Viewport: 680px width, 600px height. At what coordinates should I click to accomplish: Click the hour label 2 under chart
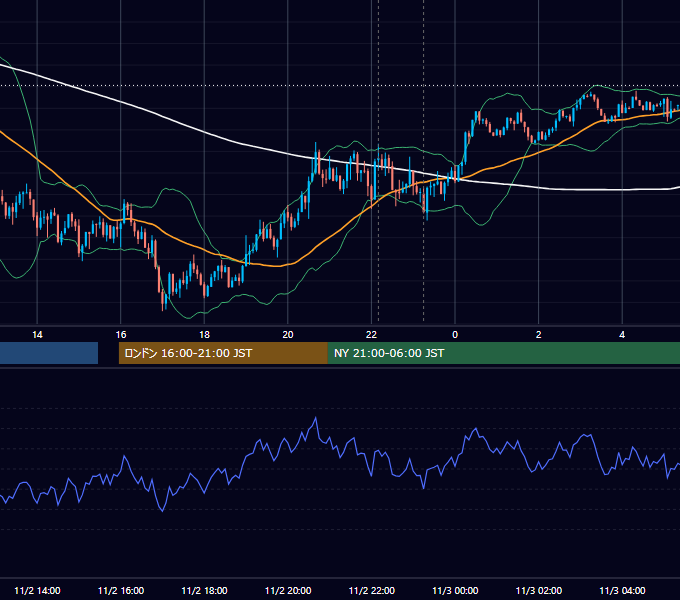[539, 334]
